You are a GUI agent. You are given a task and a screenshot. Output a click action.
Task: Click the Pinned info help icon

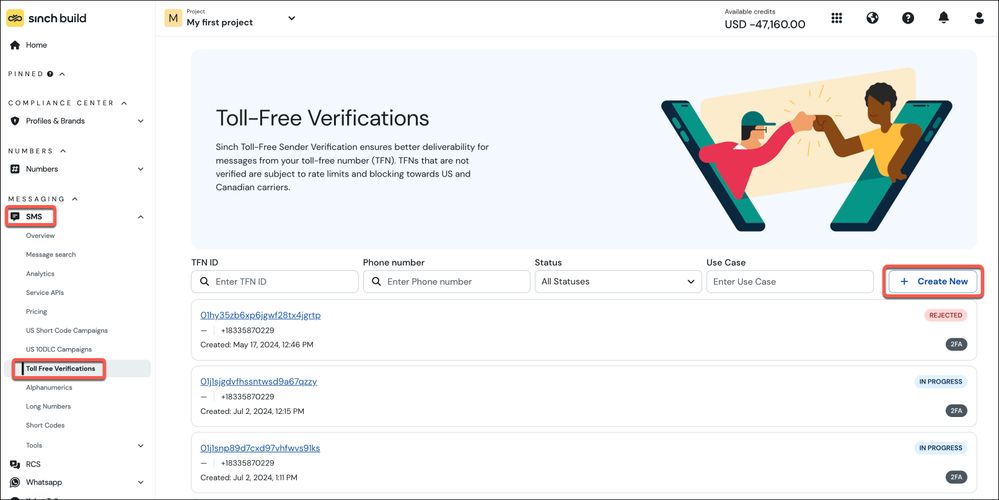pyautogui.click(x=50, y=74)
